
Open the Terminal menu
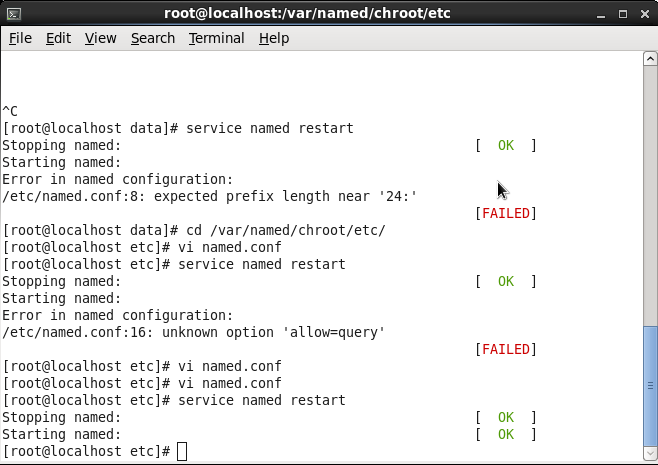(216, 38)
